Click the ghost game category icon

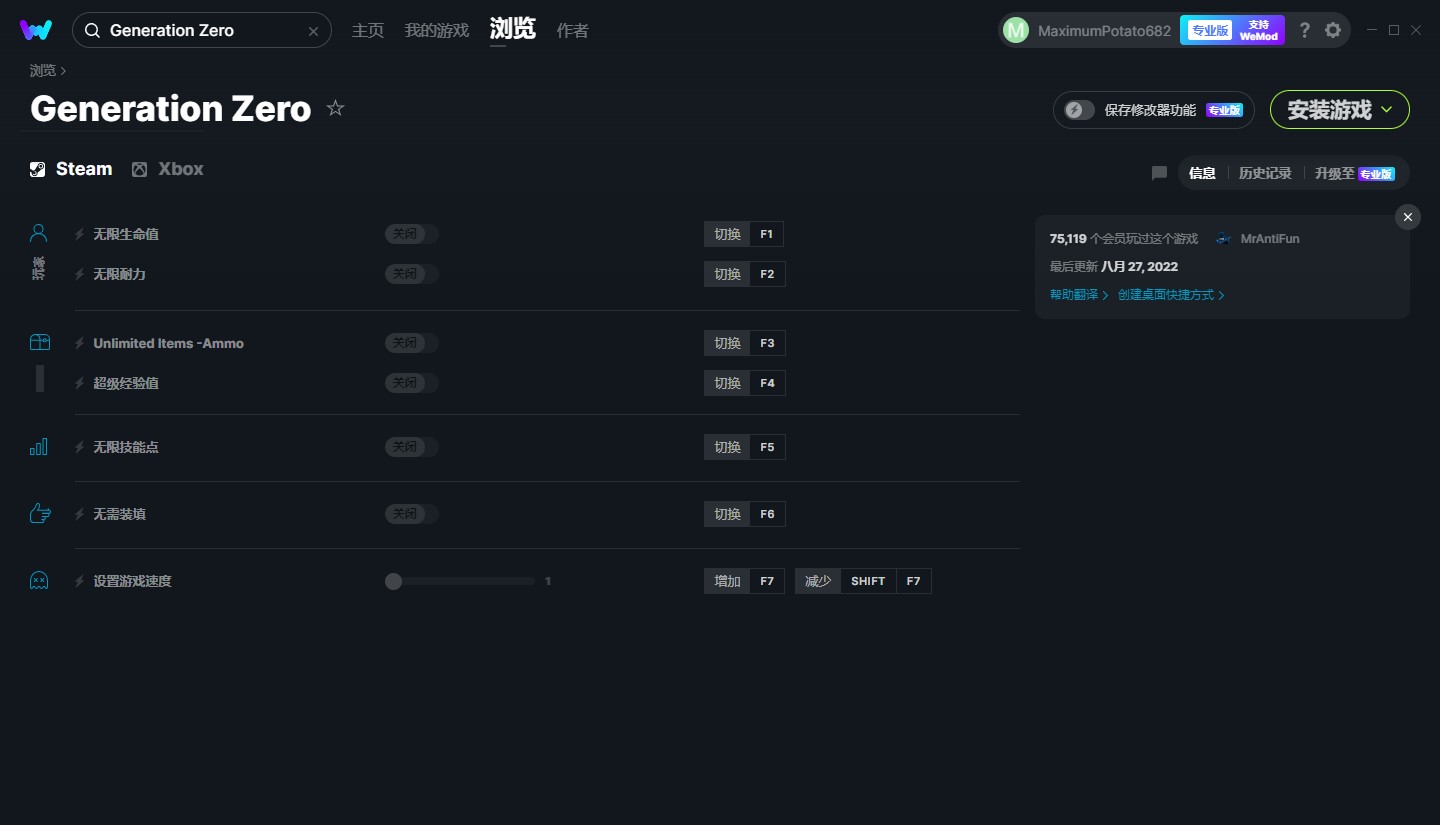click(x=39, y=580)
